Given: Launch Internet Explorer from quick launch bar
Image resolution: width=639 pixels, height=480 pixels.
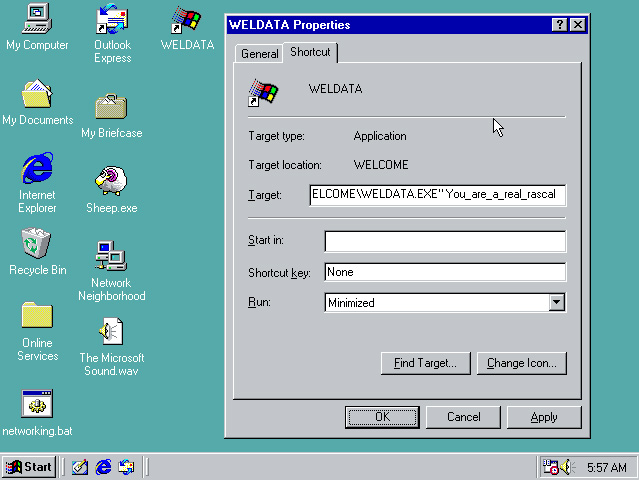Looking at the screenshot, I should (103, 467).
